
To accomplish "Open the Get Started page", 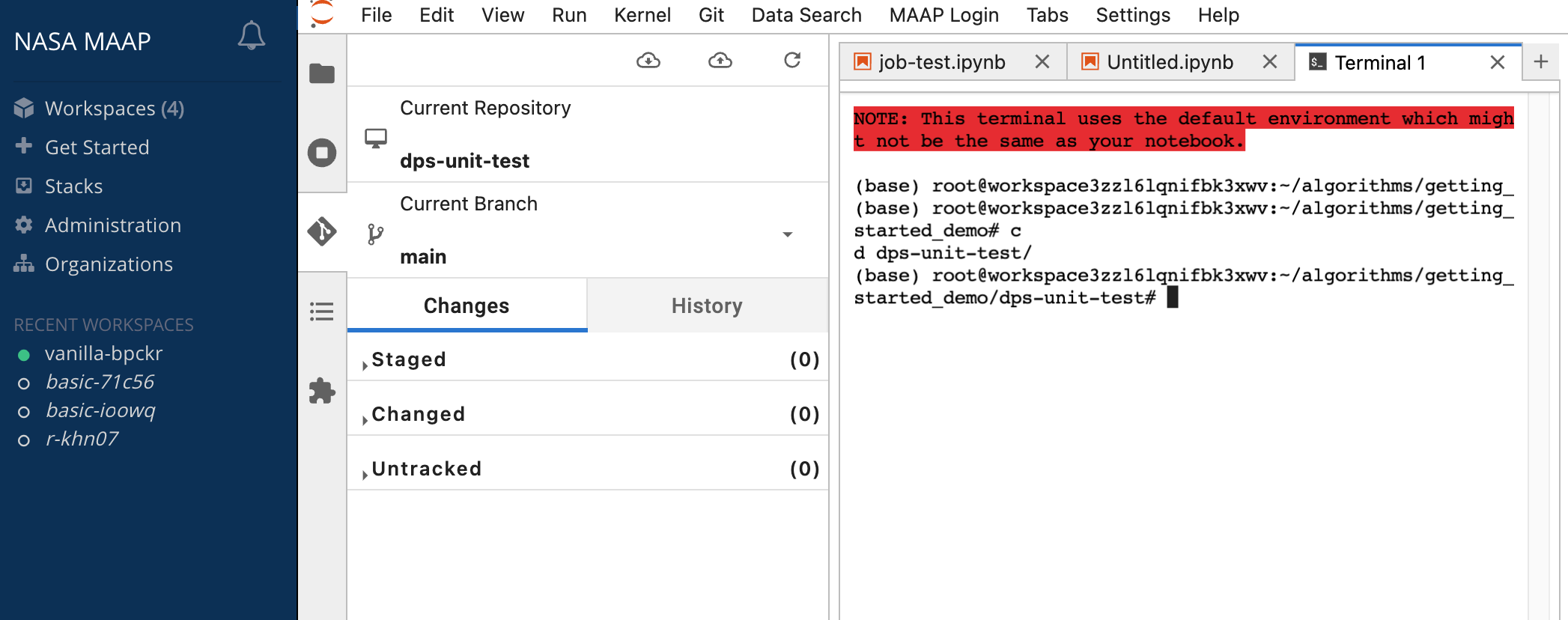I will pyautogui.click(x=97, y=148).
